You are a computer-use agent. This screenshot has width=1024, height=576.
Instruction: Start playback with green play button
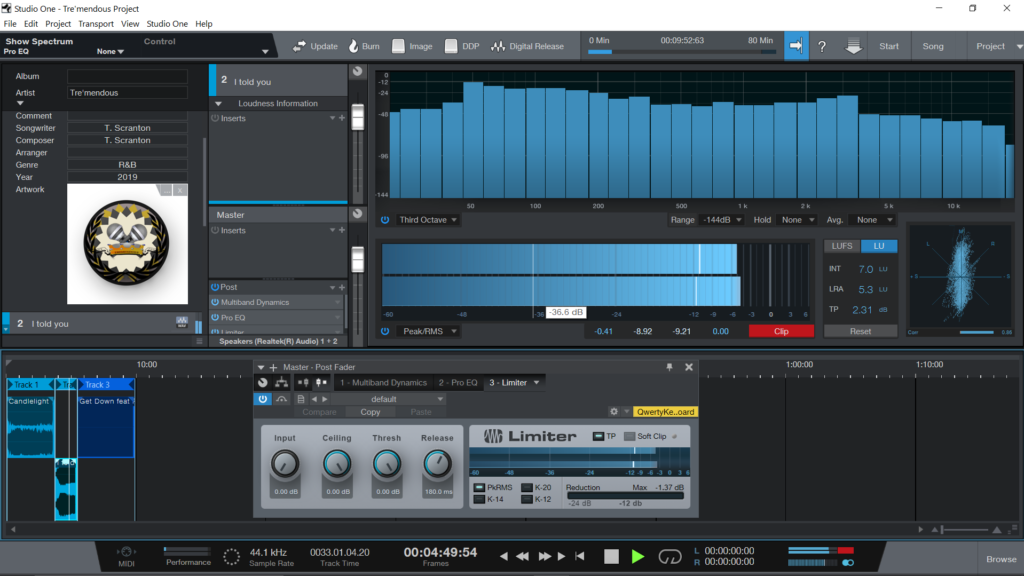638,556
